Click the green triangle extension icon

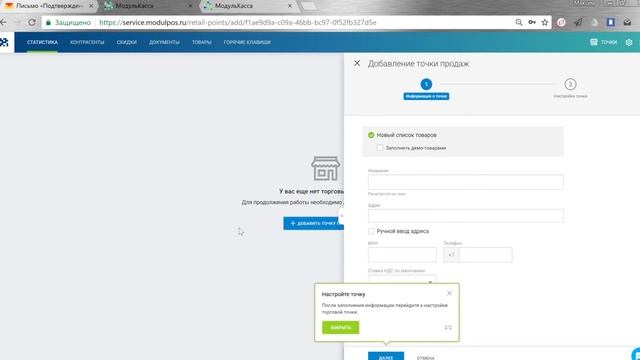594,22
